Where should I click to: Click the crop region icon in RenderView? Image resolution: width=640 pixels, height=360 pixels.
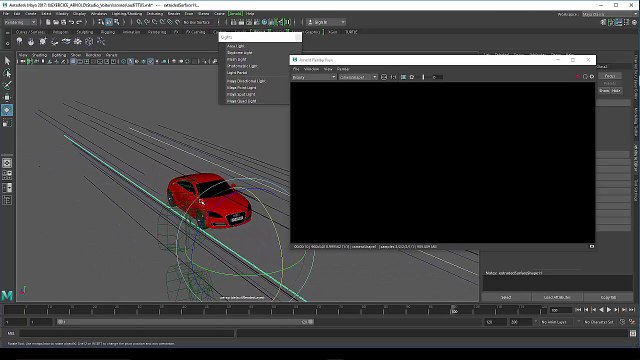[x=403, y=77]
